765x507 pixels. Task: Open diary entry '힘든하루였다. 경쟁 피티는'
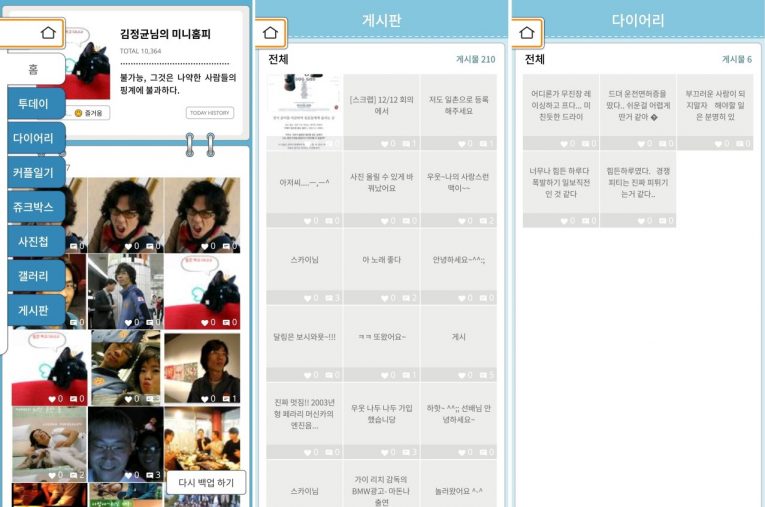click(638, 189)
